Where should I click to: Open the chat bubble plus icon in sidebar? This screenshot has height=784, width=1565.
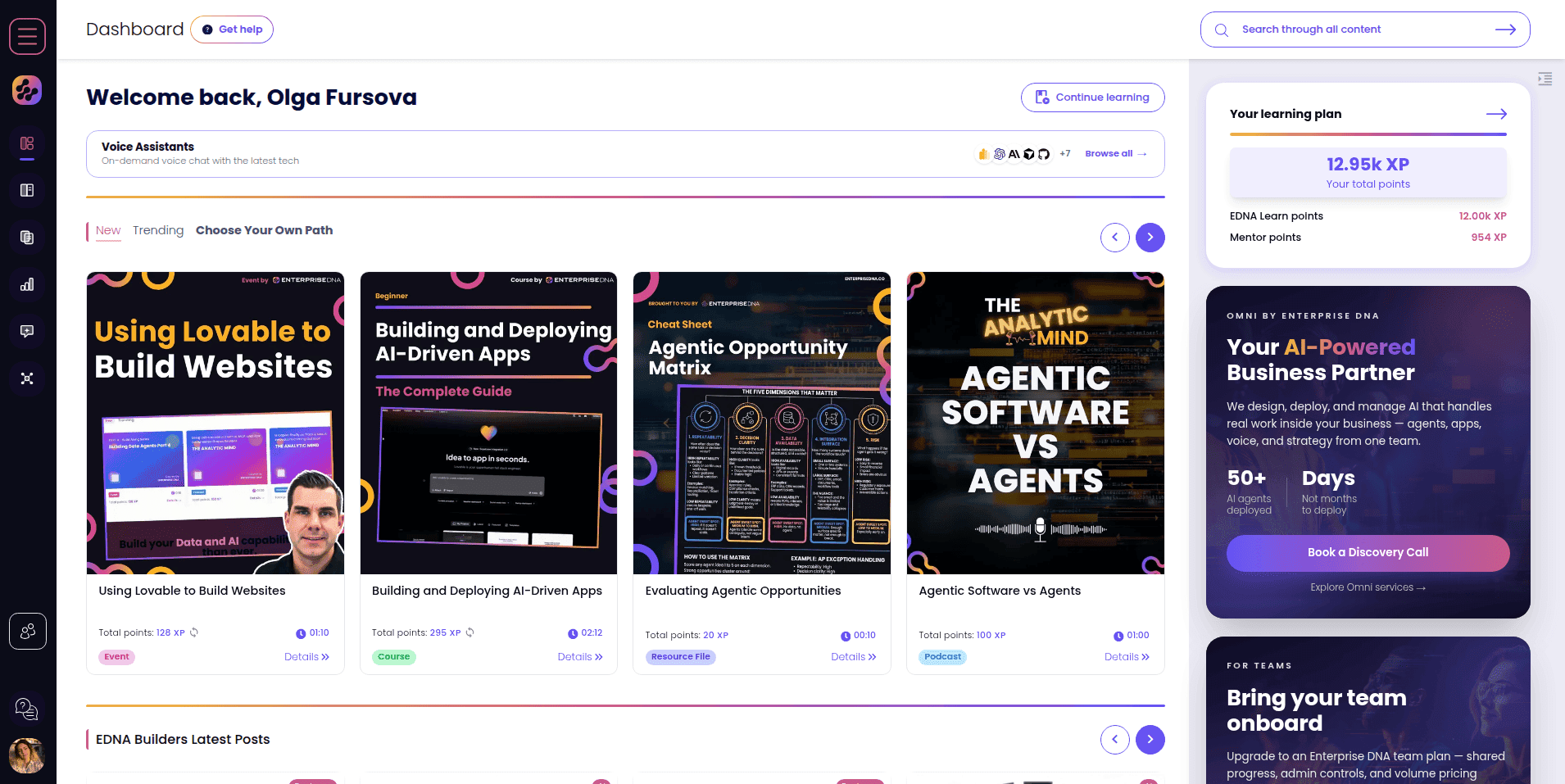27,331
